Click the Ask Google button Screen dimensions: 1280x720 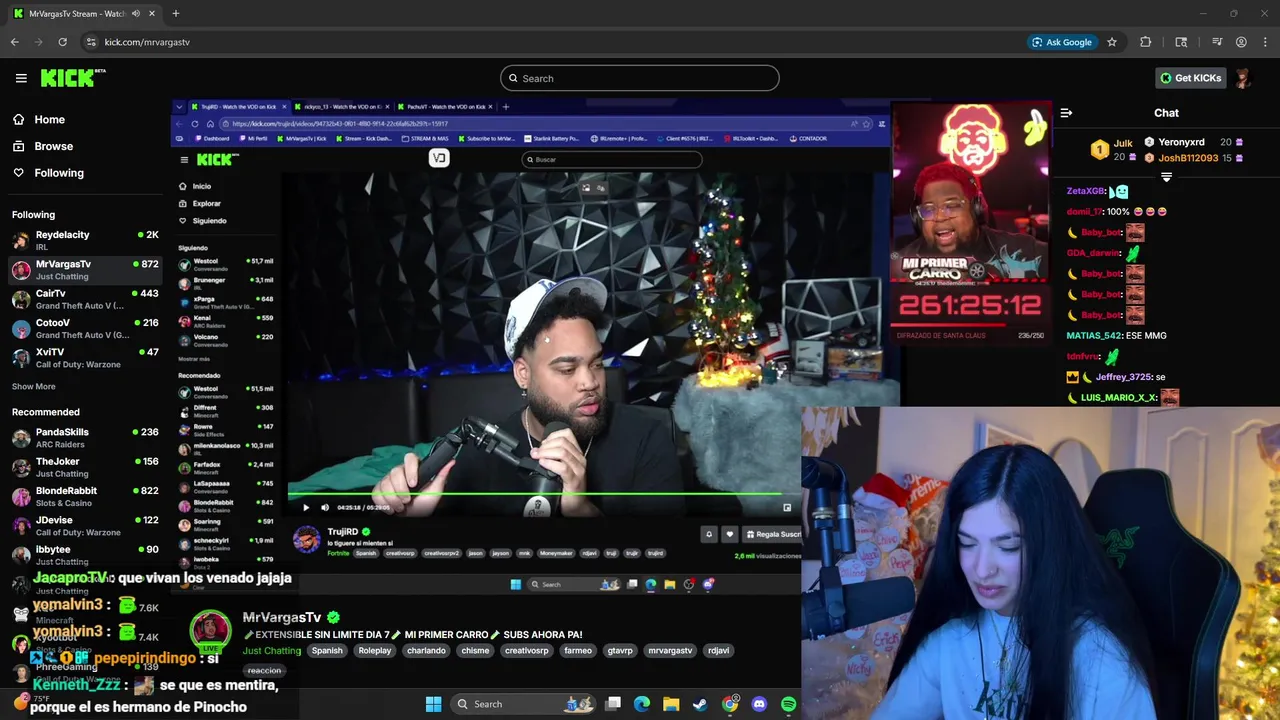click(1061, 42)
